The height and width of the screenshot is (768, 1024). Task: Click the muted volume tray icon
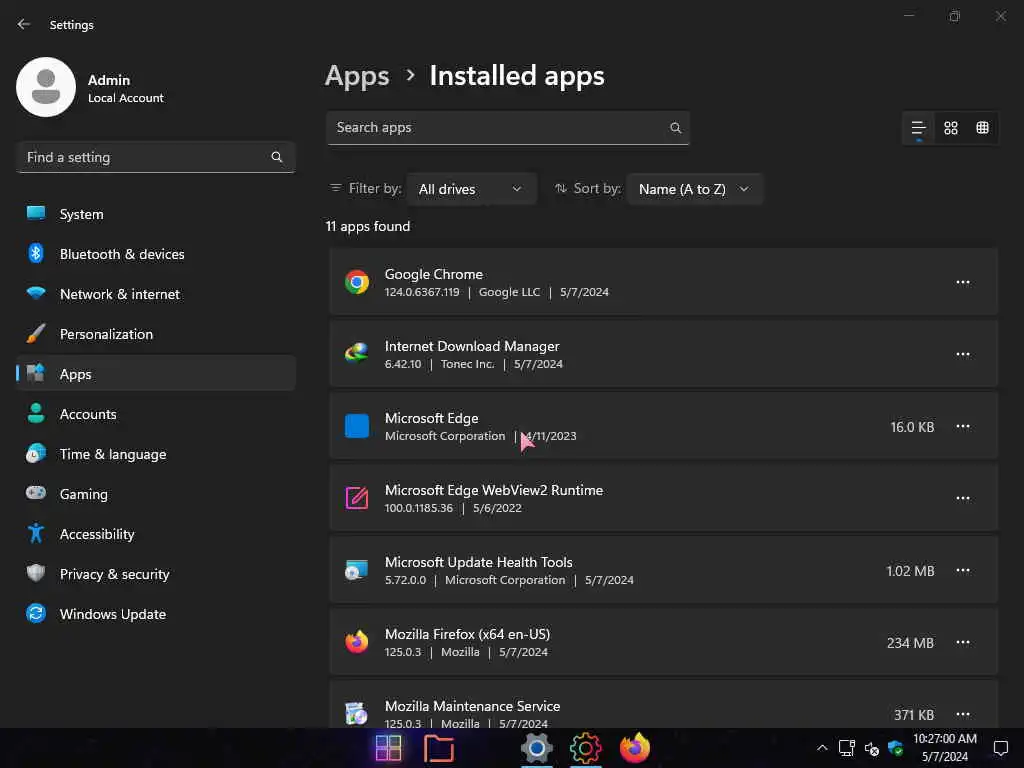871,749
